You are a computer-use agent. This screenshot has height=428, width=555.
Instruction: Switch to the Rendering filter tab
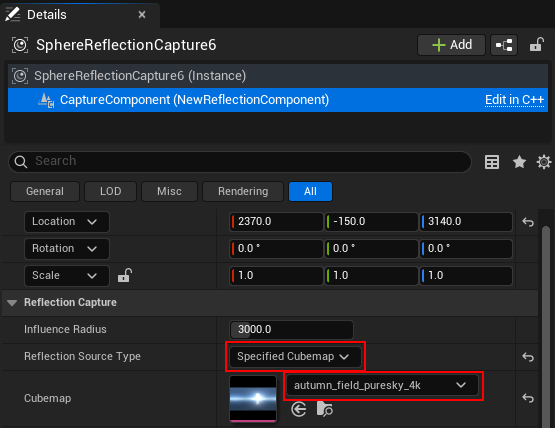coord(243,192)
